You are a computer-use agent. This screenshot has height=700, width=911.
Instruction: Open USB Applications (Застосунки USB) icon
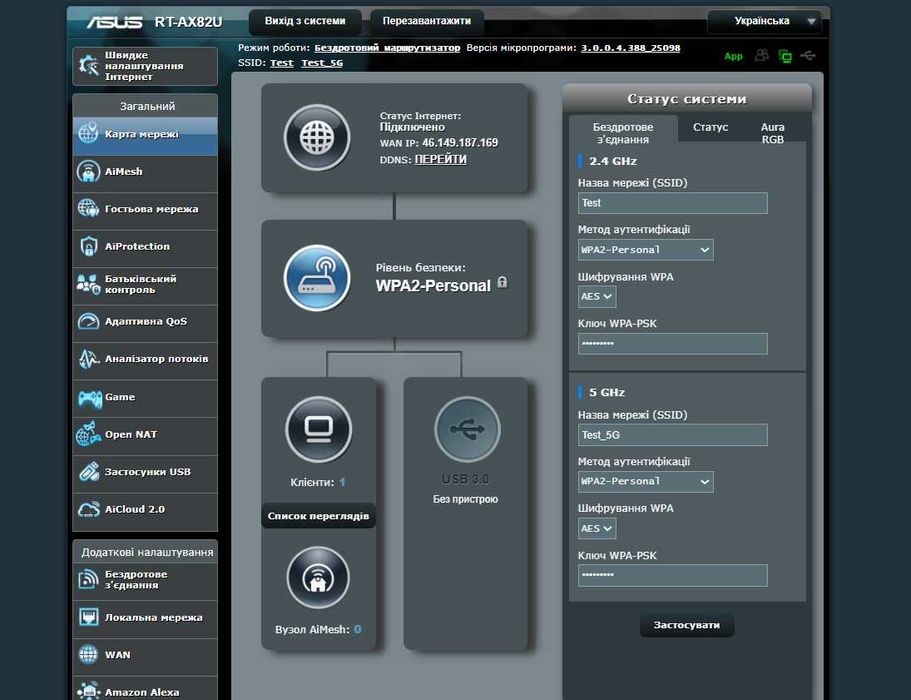click(88, 472)
